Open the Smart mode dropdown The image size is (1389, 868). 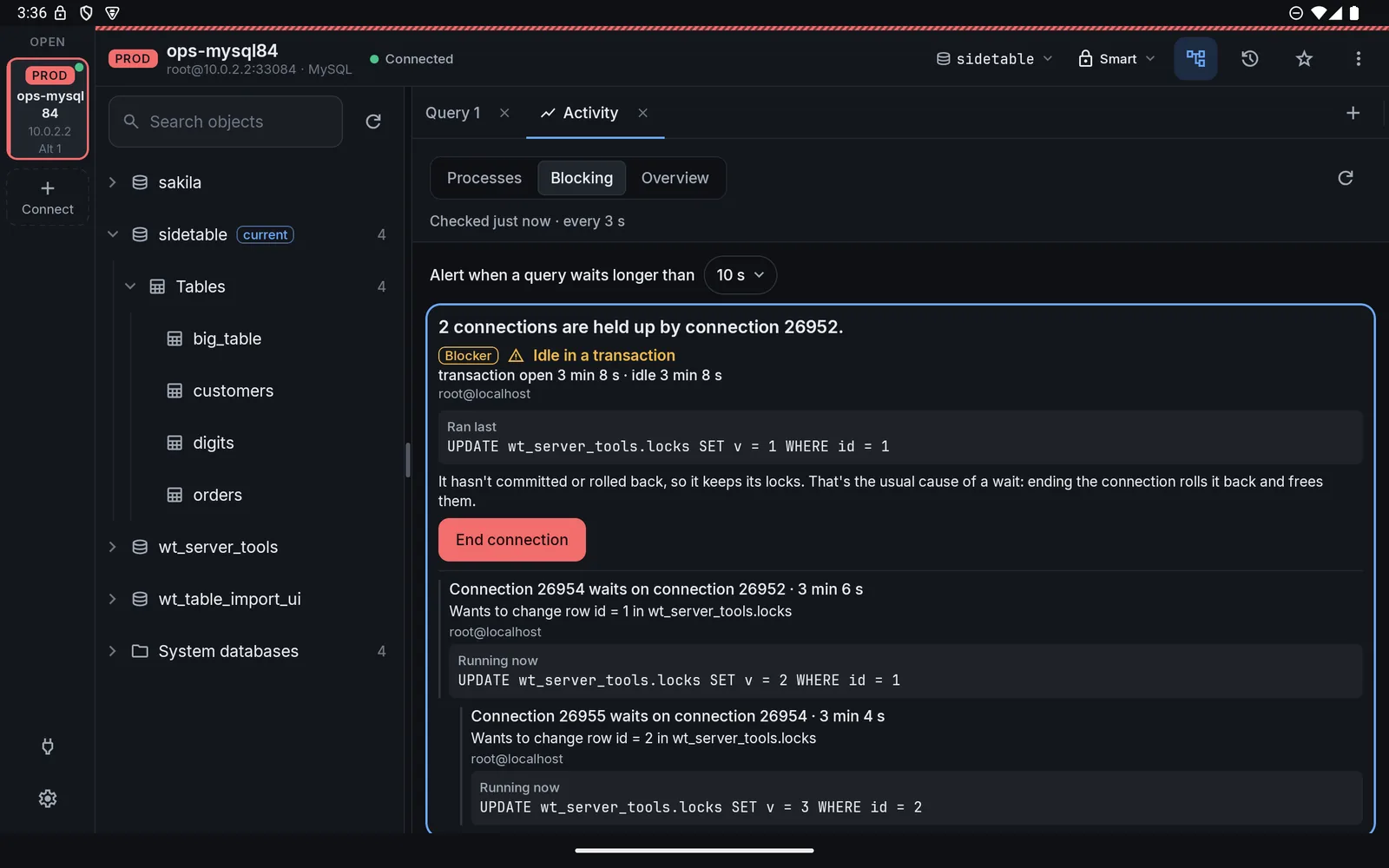pos(1116,59)
